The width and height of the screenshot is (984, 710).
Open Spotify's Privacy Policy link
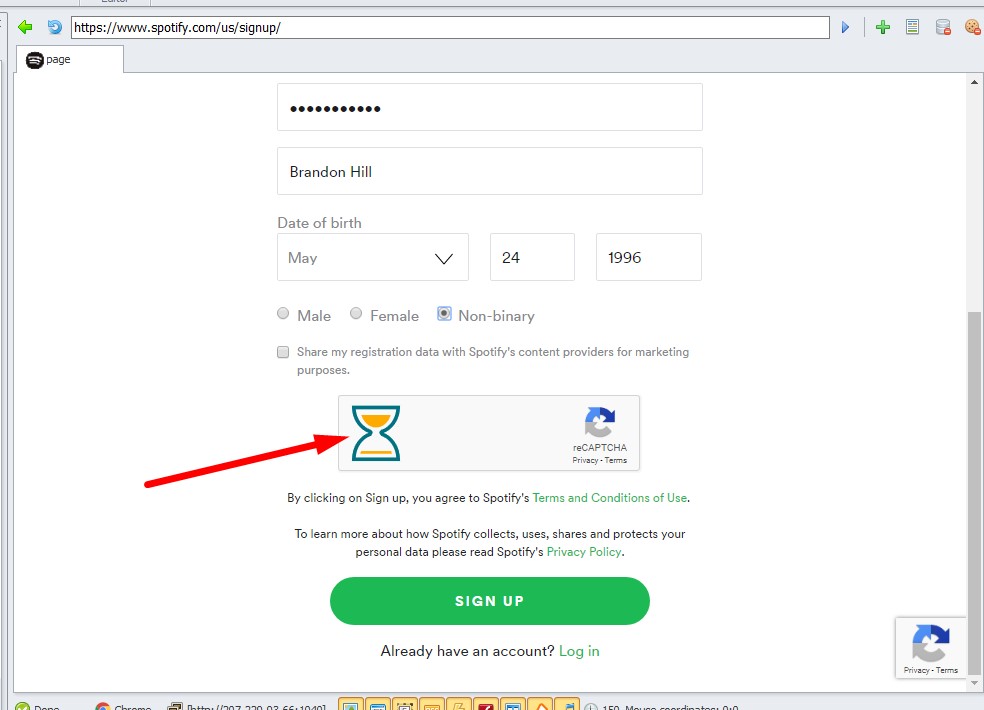(584, 552)
